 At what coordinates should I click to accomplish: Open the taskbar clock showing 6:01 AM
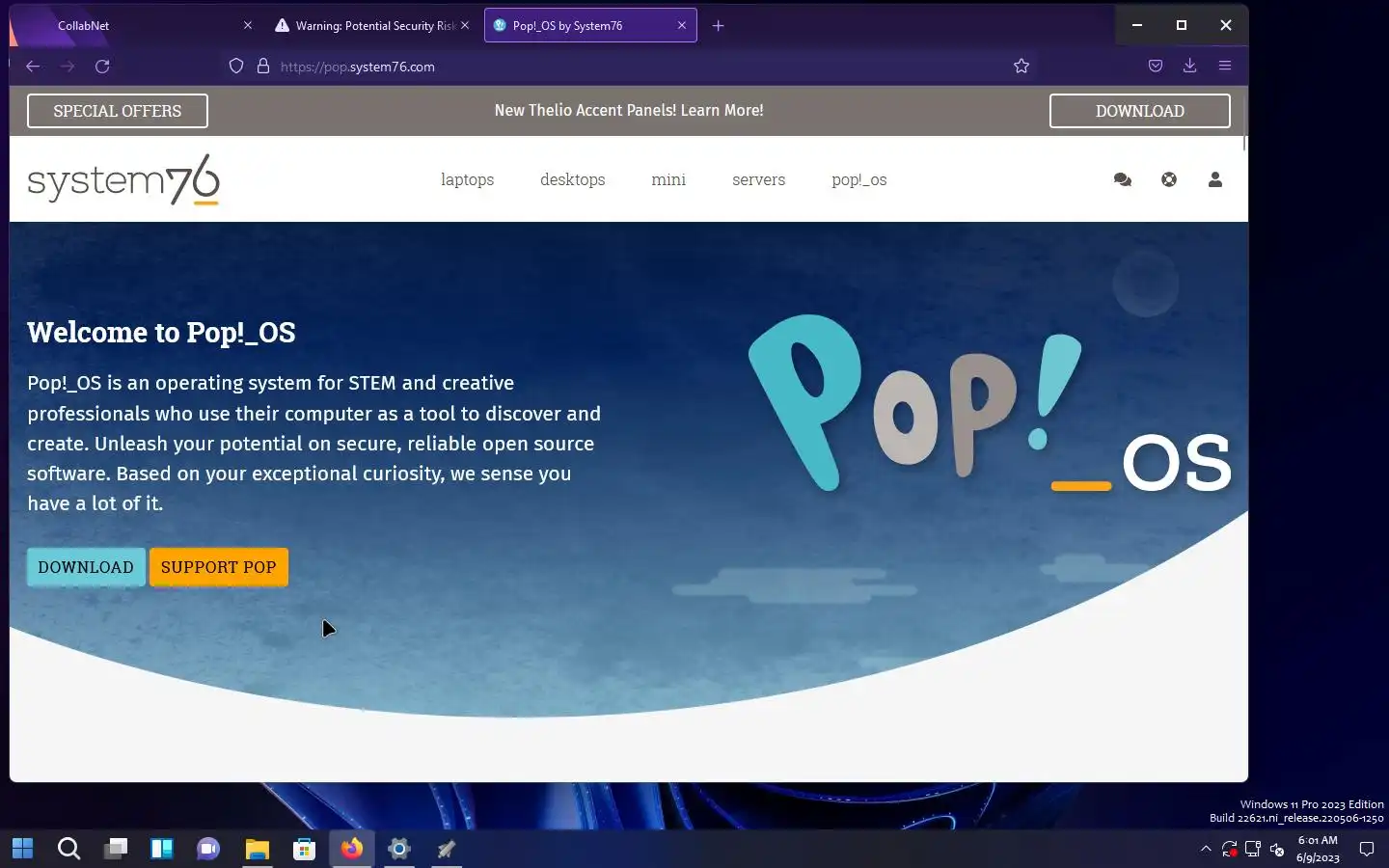tap(1318, 849)
